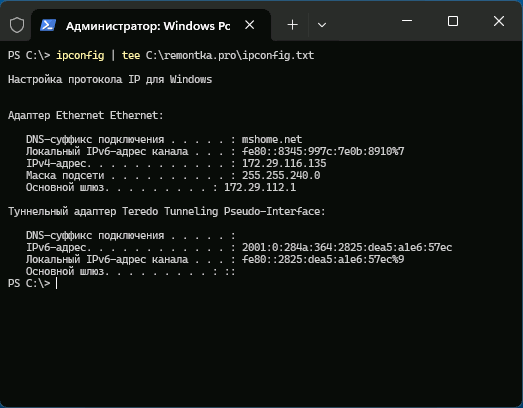Viewport: 523px width, 408px height.
Task: Click the 'Адаптер Ethernet Ethernet:' heading
Action: 86,115
